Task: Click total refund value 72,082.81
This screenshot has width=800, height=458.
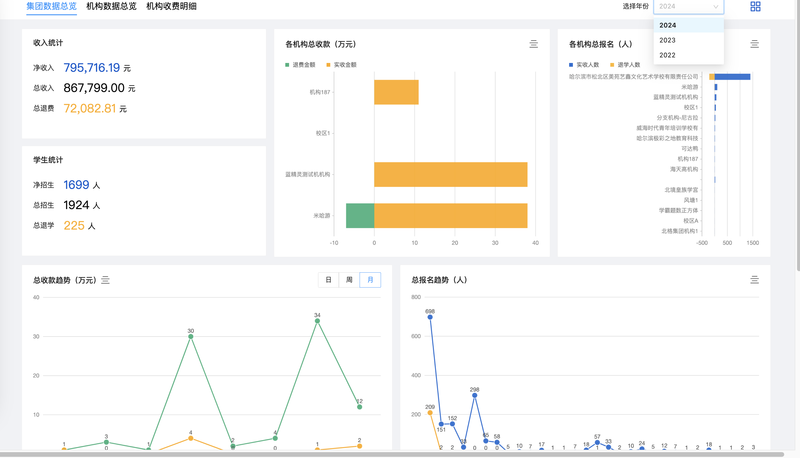Action: click(x=90, y=109)
